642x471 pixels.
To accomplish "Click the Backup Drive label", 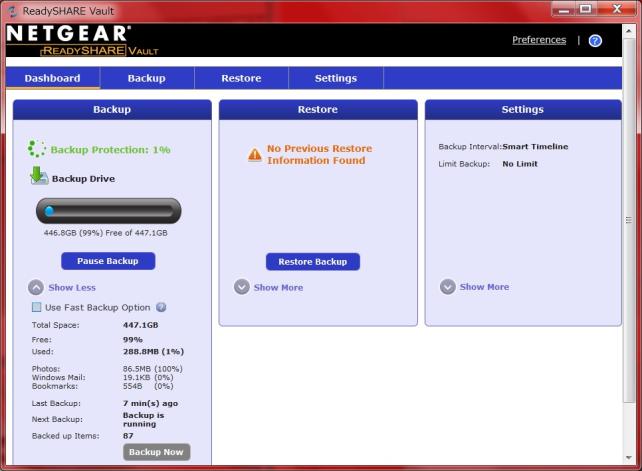I will (83, 179).
